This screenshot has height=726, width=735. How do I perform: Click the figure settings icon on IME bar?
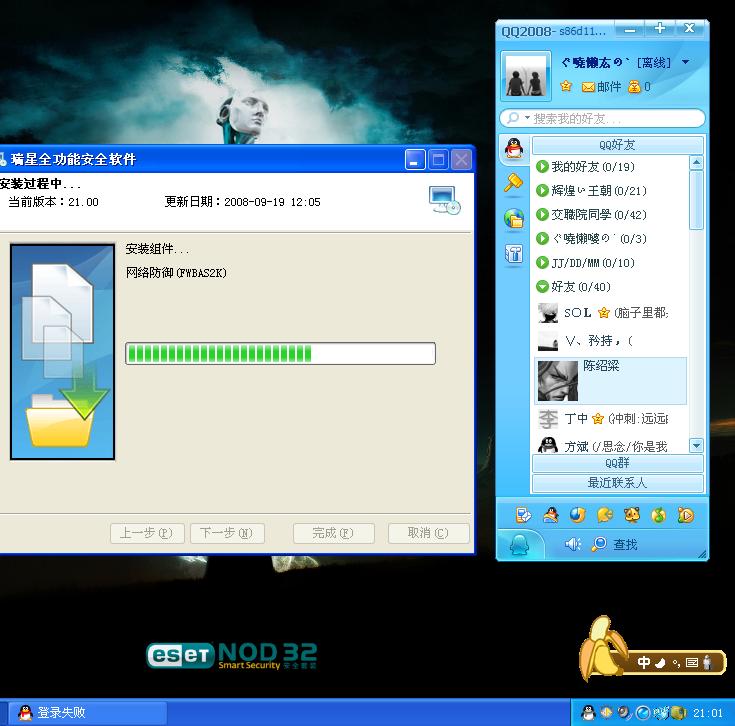pos(707,662)
